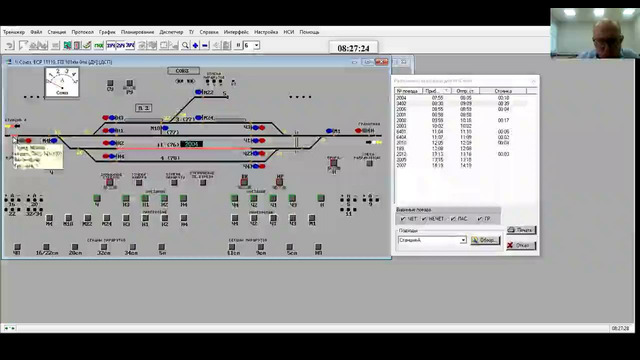Click the № поезда column header
The image size is (640, 360).
point(408,91)
